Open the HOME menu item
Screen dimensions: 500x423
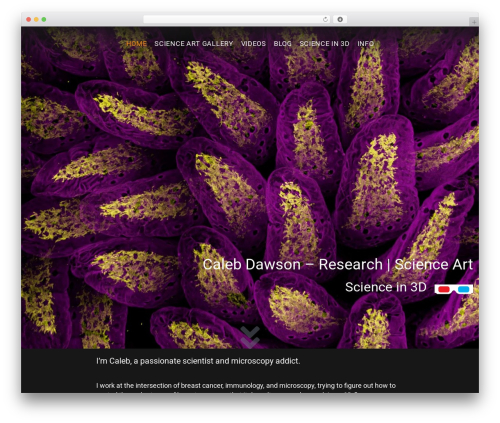[136, 44]
